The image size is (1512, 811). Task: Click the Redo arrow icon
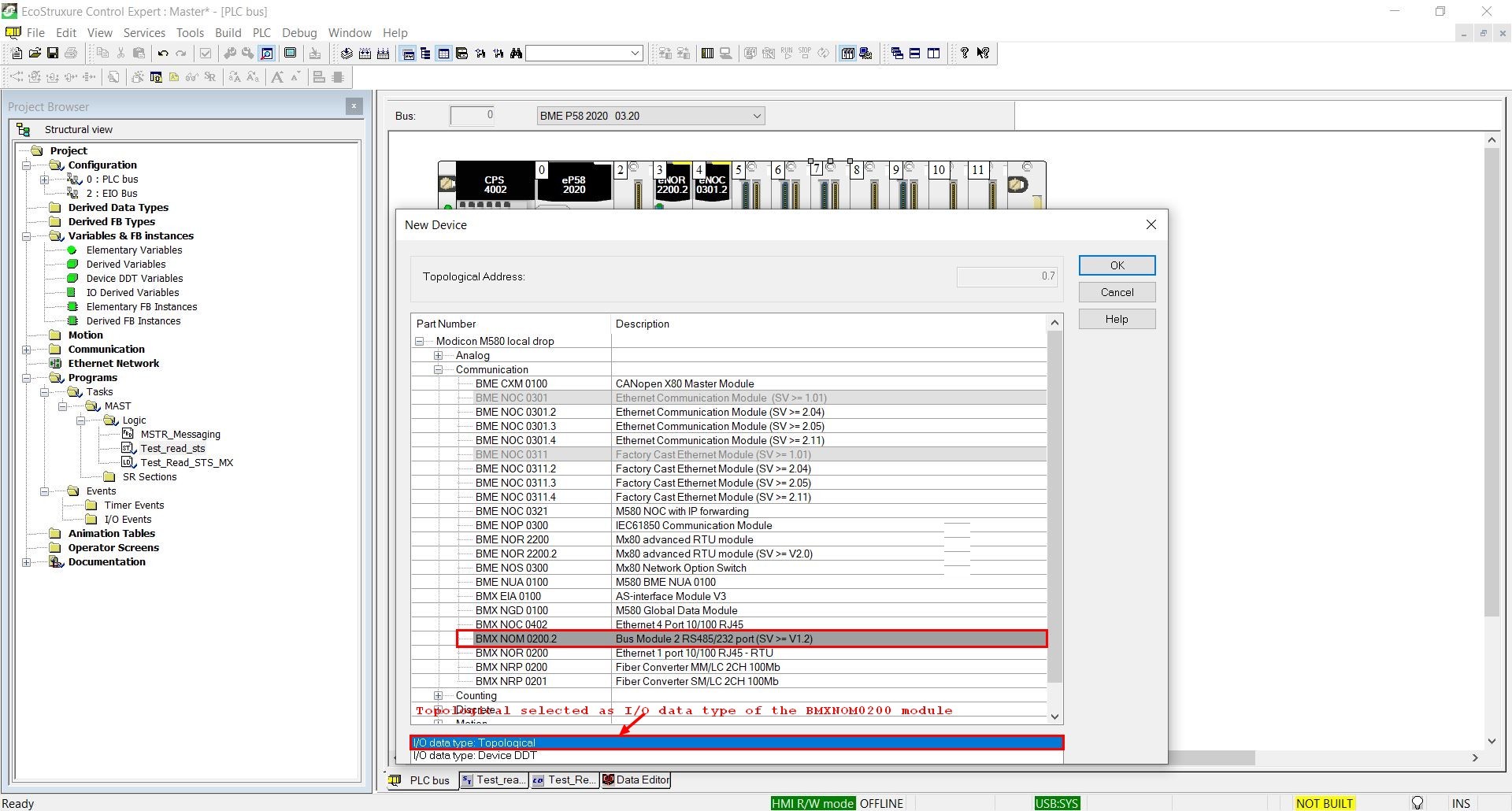[x=181, y=54]
